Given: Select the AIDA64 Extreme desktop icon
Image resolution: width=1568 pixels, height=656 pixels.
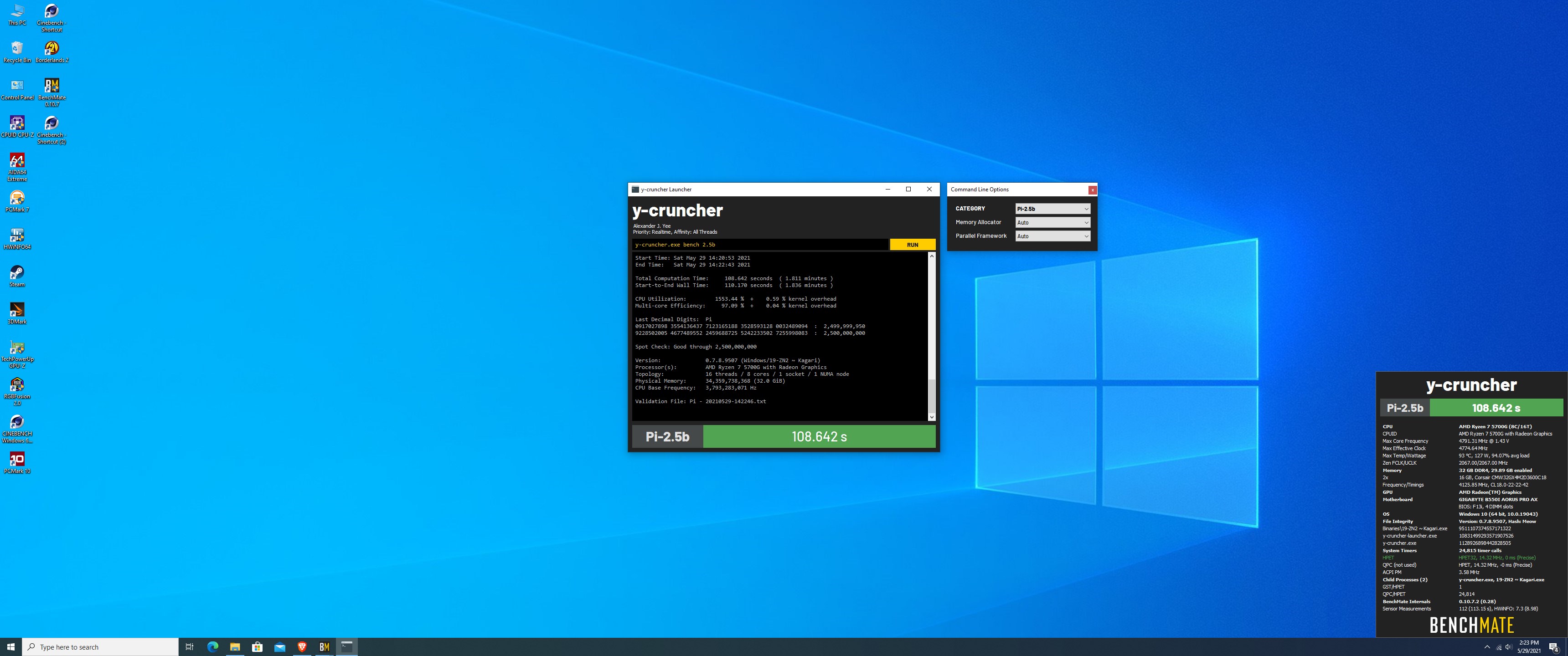Looking at the screenshot, I should click(x=17, y=167).
